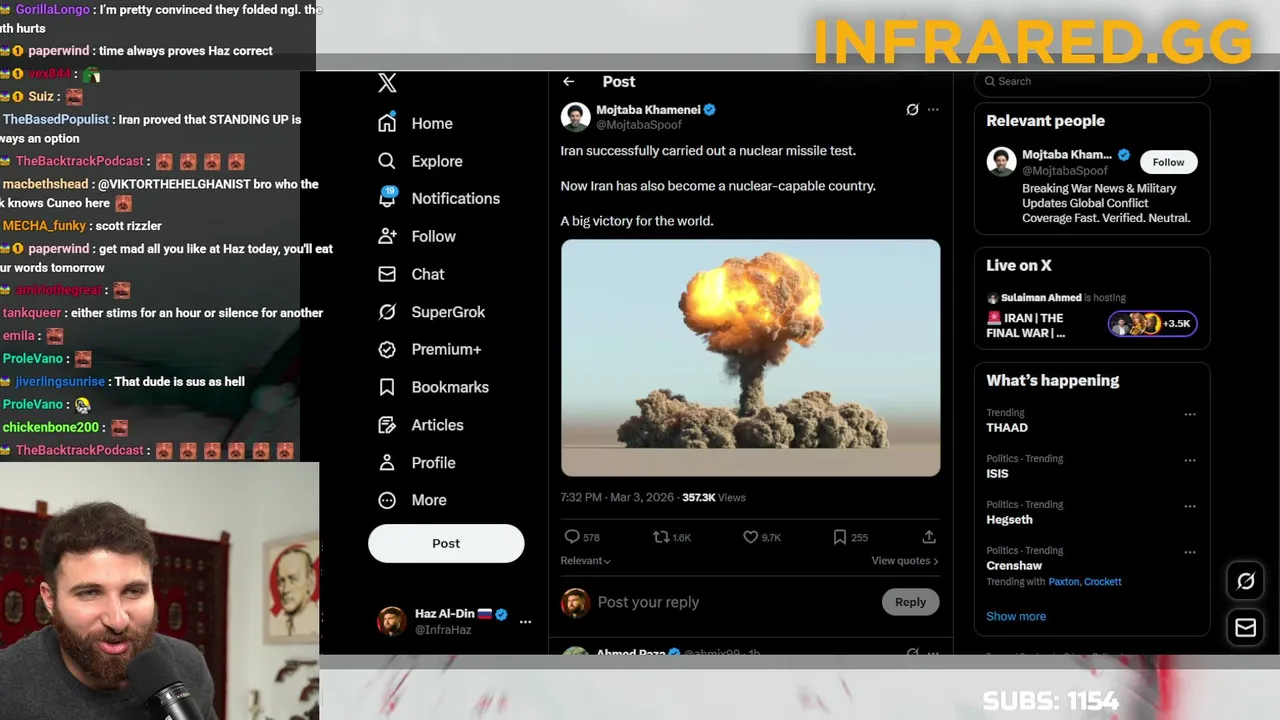Open the post's three-dot options menu

pyautogui.click(x=933, y=110)
